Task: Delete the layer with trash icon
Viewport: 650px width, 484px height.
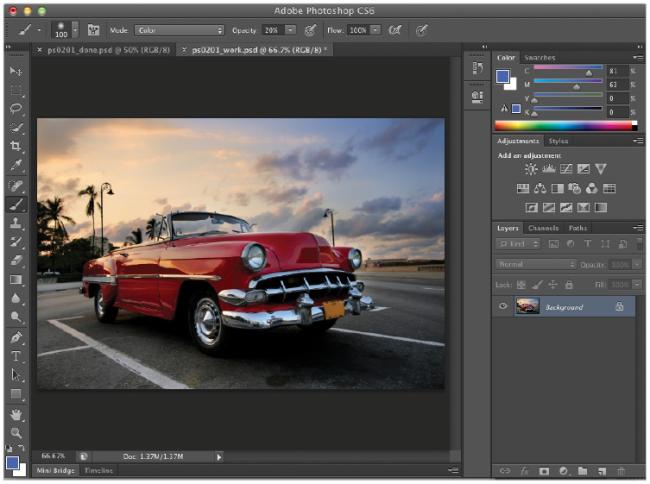Action: 621,471
